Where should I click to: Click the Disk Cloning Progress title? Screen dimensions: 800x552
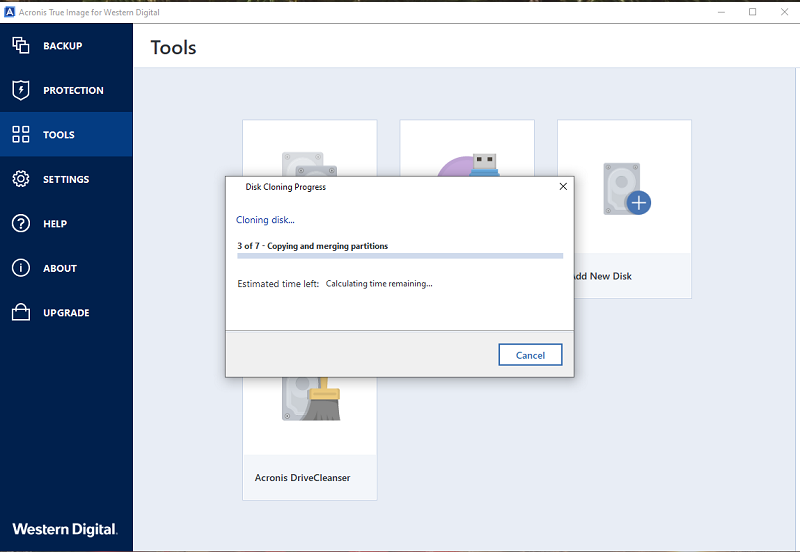(286, 187)
